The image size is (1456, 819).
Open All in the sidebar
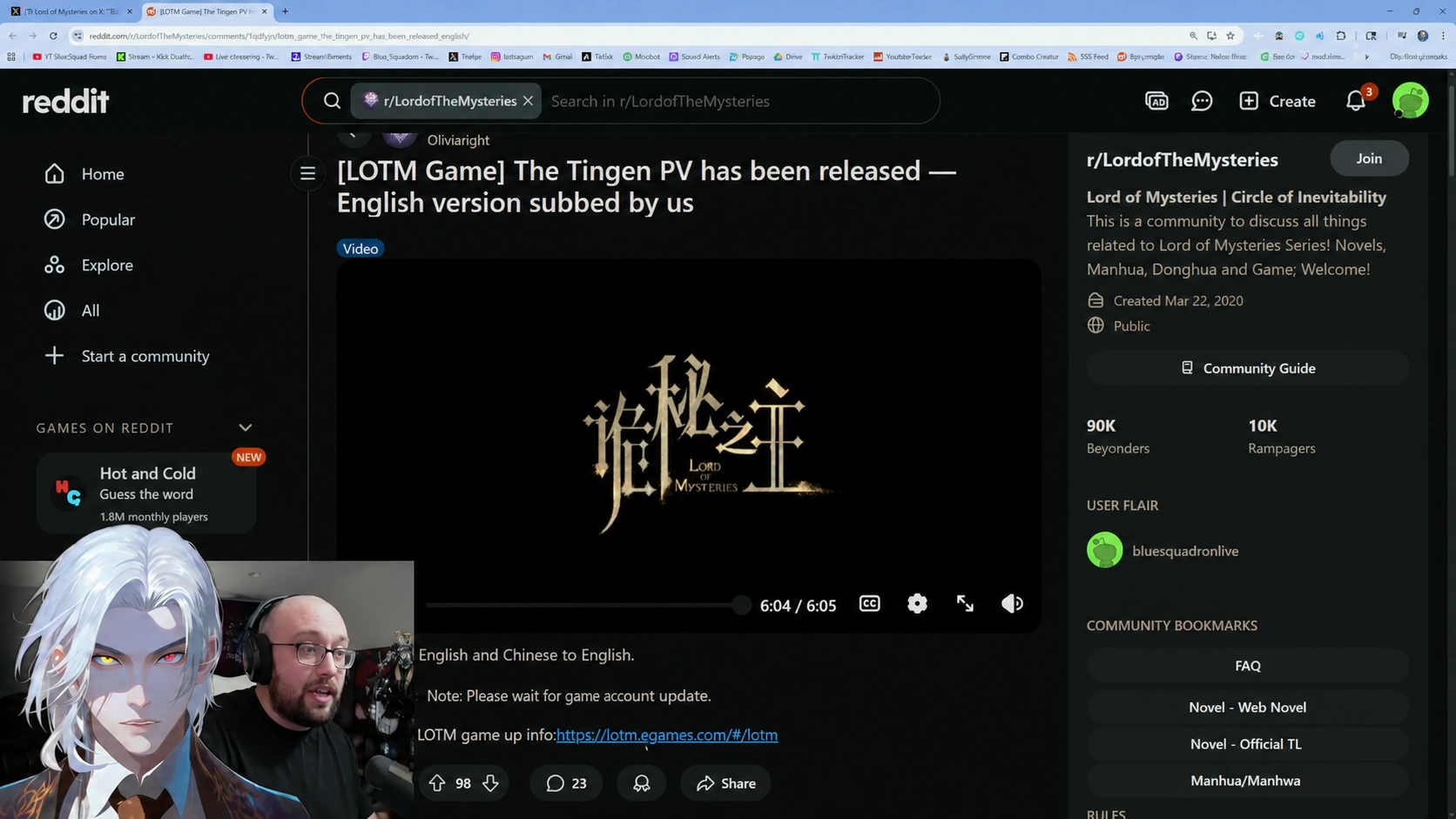pyautogui.click(x=91, y=310)
